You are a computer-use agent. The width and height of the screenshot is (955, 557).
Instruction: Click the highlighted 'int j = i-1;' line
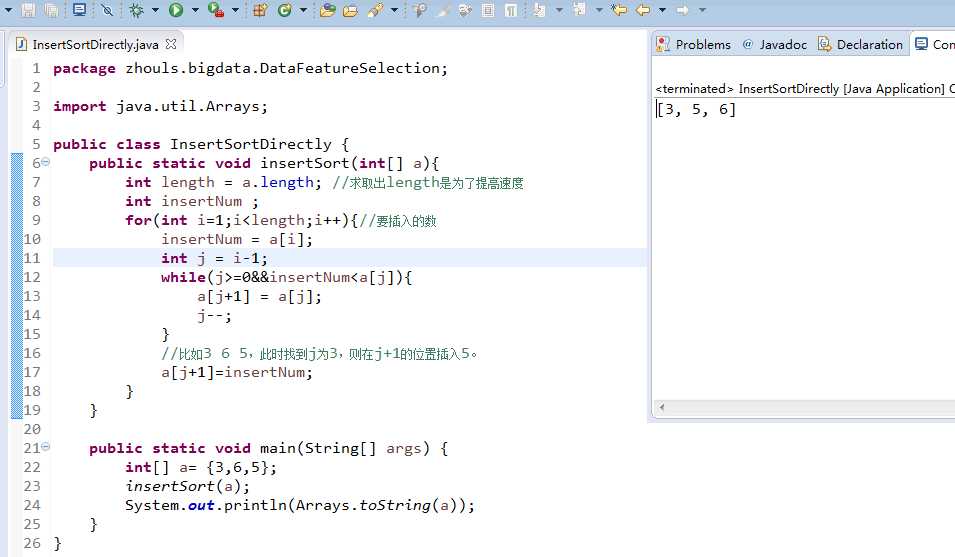tap(214, 258)
